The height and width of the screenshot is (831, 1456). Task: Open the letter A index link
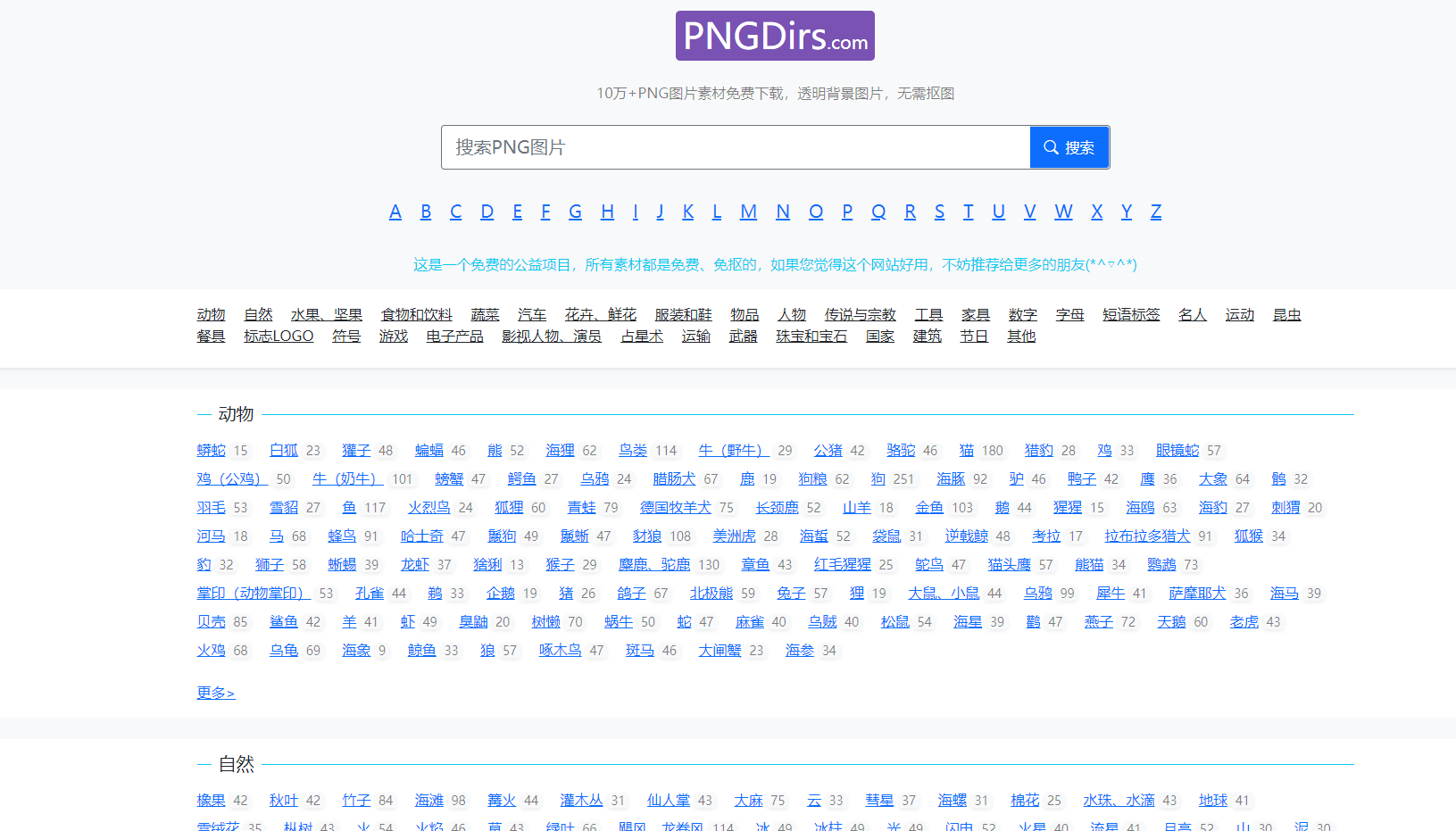tap(395, 212)
